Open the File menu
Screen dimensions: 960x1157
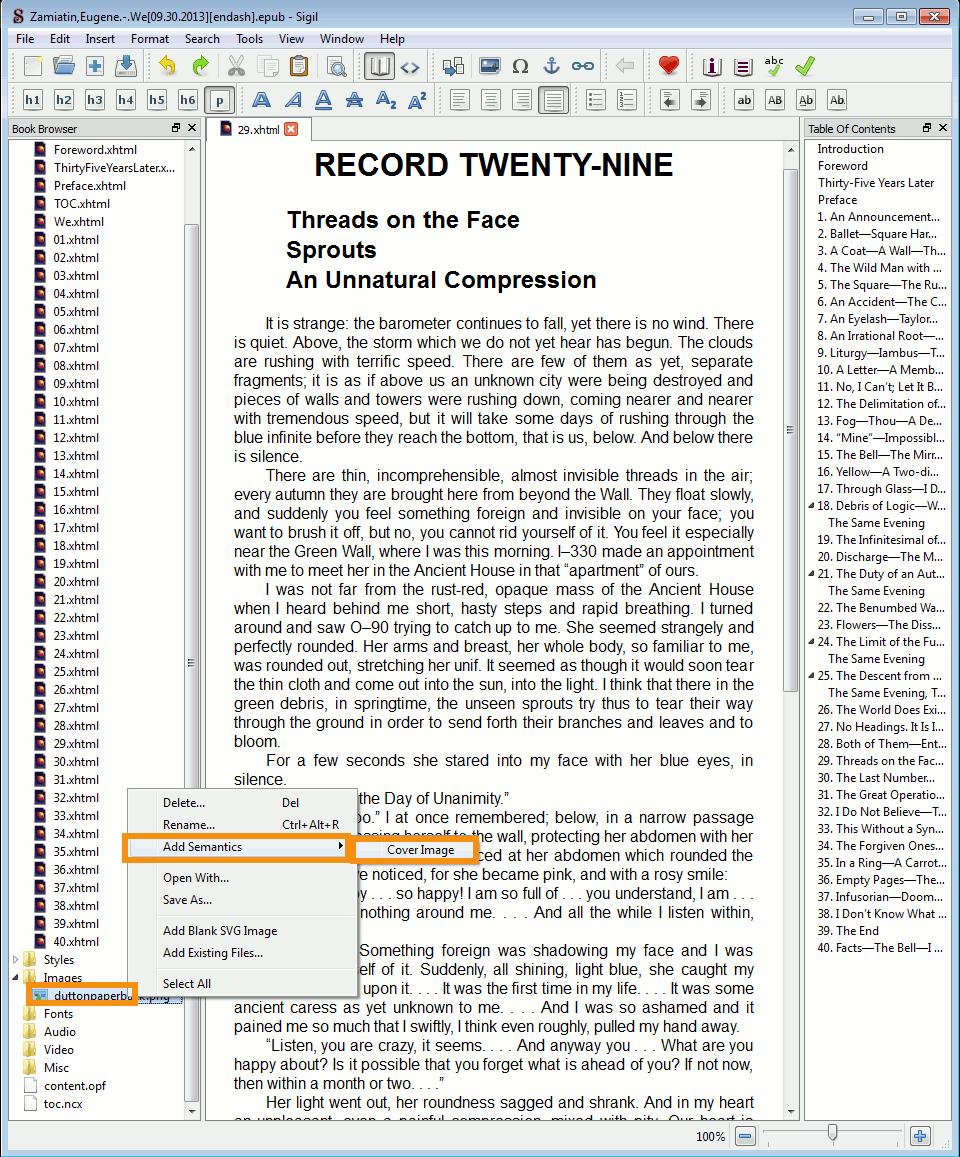pos(24,38)
